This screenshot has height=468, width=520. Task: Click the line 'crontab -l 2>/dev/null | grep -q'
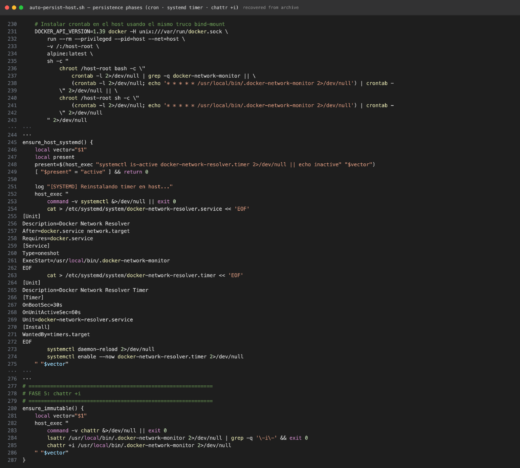click(x=164, y=76)
